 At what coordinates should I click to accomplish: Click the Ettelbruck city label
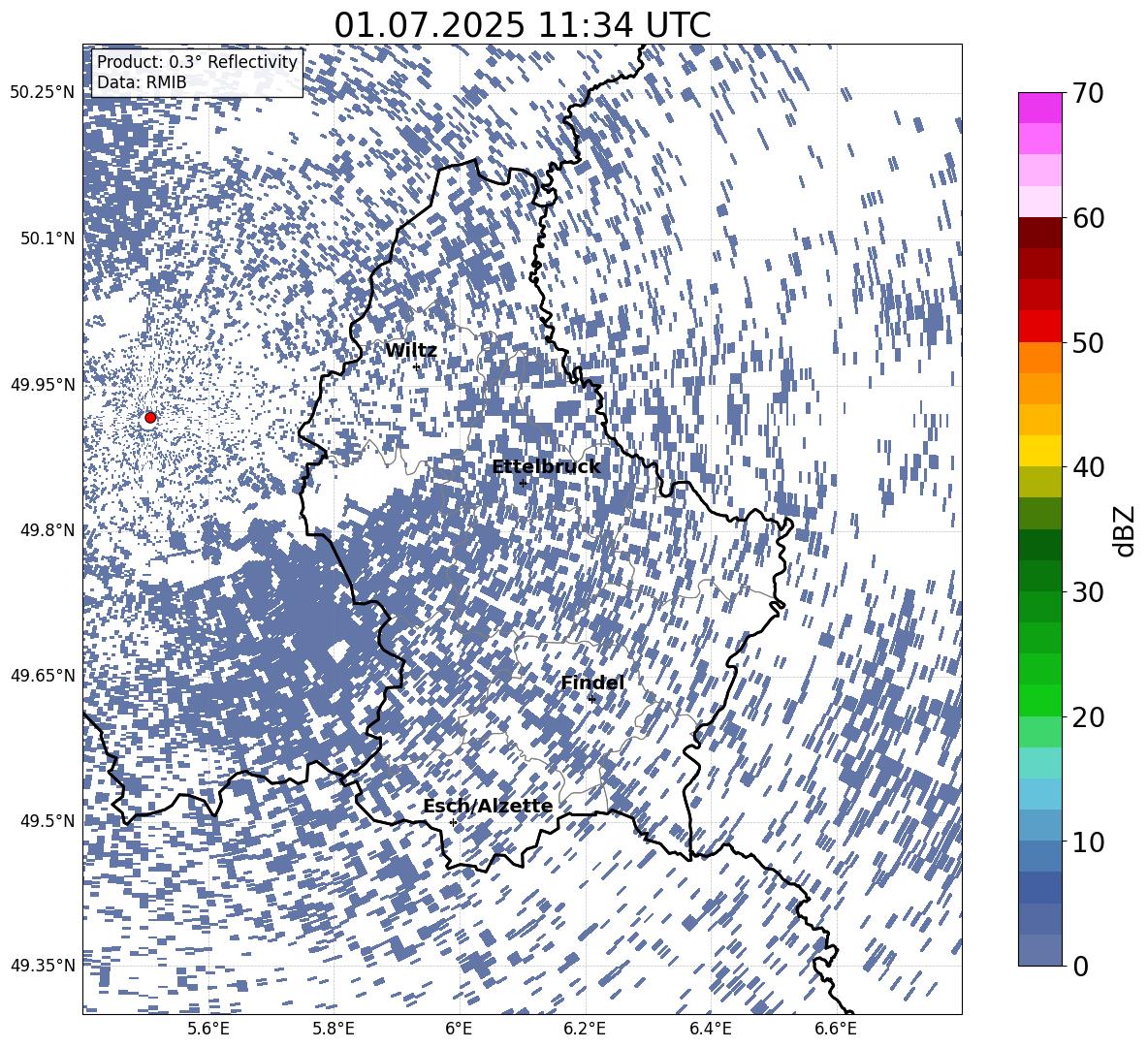coord(546,466)
